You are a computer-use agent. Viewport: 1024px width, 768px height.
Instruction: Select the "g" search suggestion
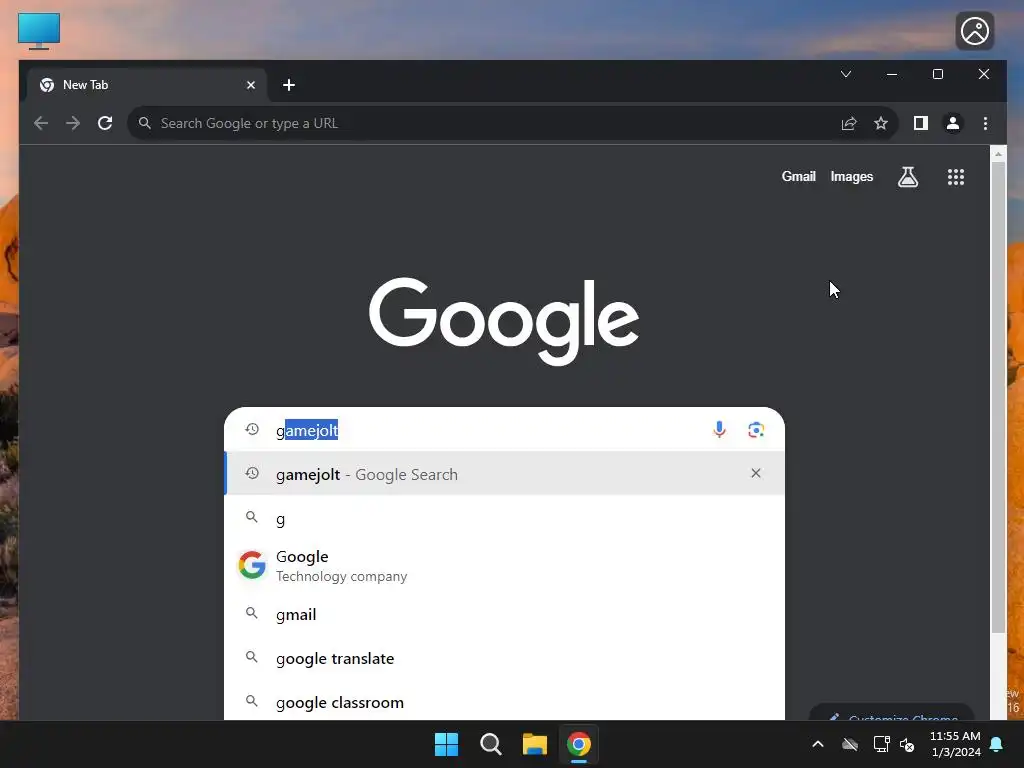pyautogui.click(x=504, y=519)
